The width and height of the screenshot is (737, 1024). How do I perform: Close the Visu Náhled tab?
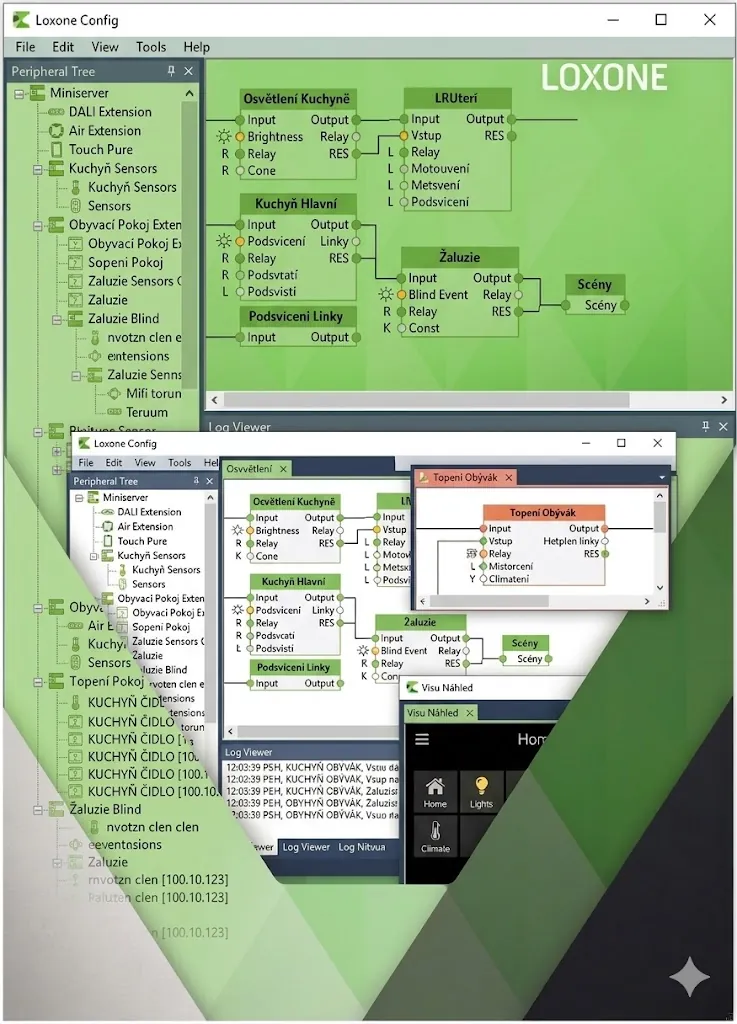click(x=469, y=712)
